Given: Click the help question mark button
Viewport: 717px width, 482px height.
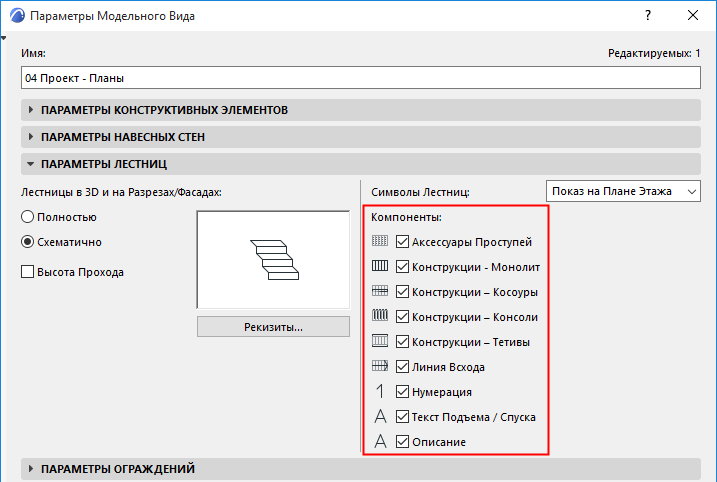Looking at the screenshot, I should [648, 16].
